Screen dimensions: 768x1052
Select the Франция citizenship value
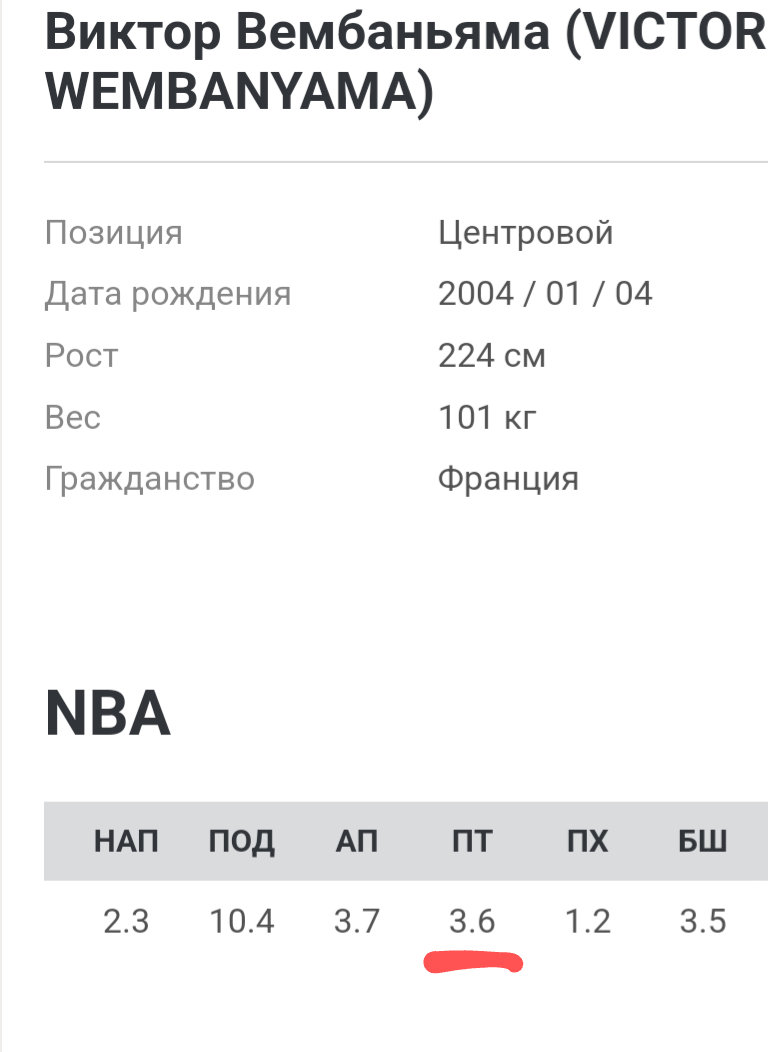(508, 479)
